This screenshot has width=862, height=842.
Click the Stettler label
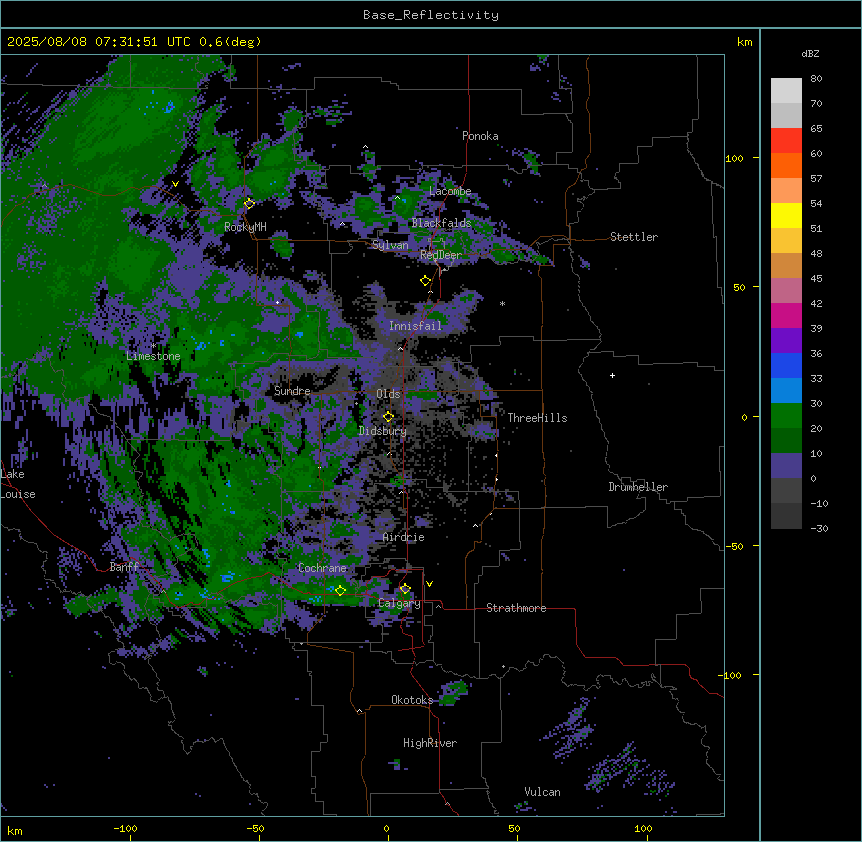click(x=634, y=237)
